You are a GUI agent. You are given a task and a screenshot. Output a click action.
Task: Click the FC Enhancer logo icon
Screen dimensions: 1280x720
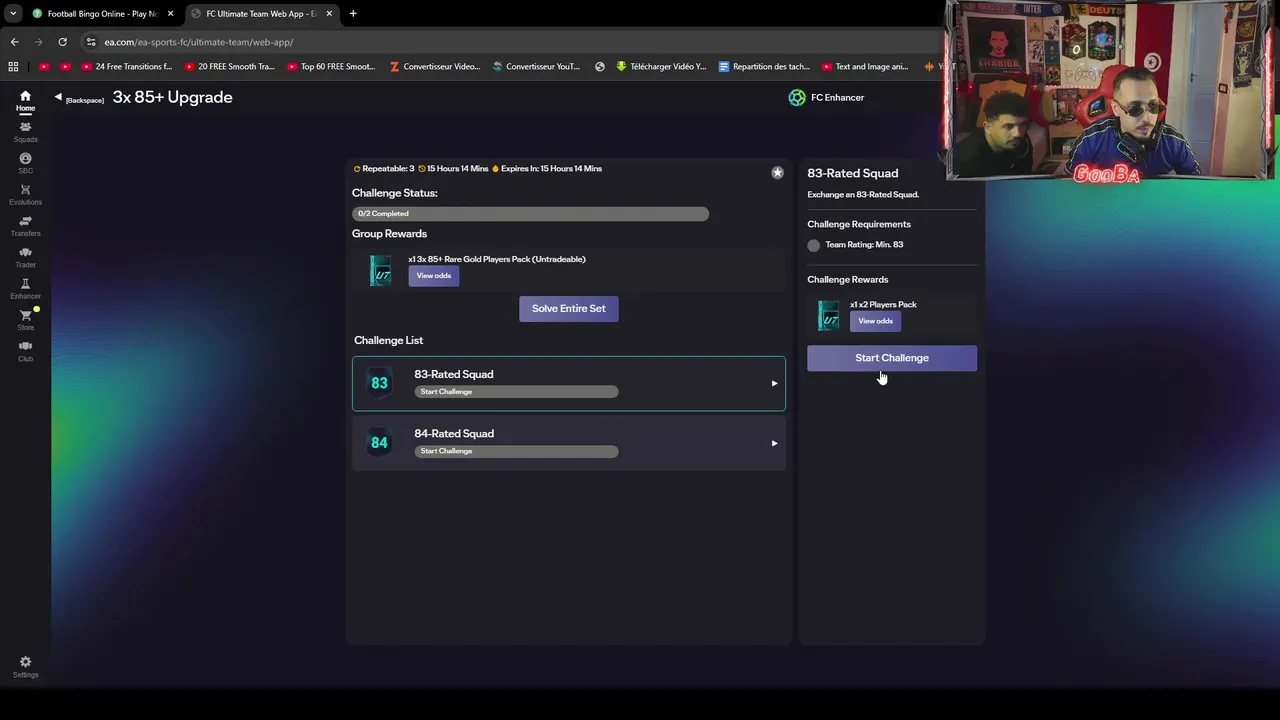pos(797,97)
